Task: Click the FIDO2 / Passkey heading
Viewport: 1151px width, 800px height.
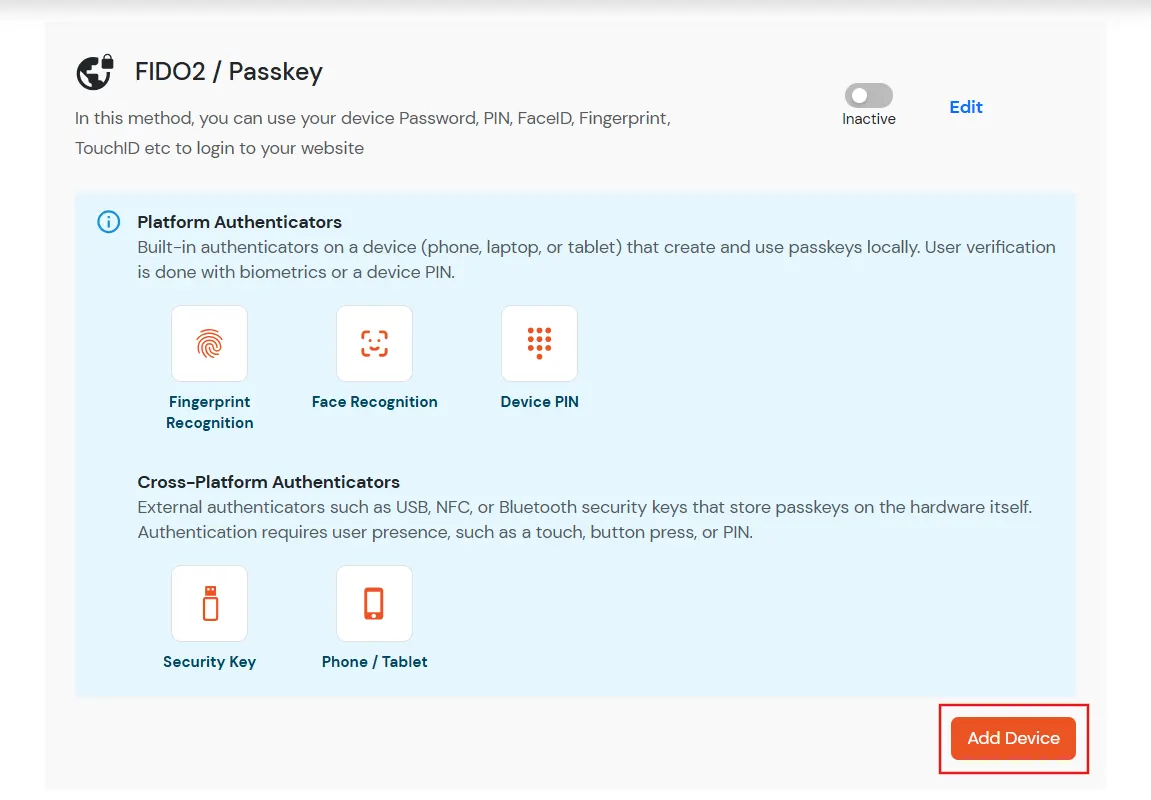Action: pyautogui.click(x=229, y=72)
